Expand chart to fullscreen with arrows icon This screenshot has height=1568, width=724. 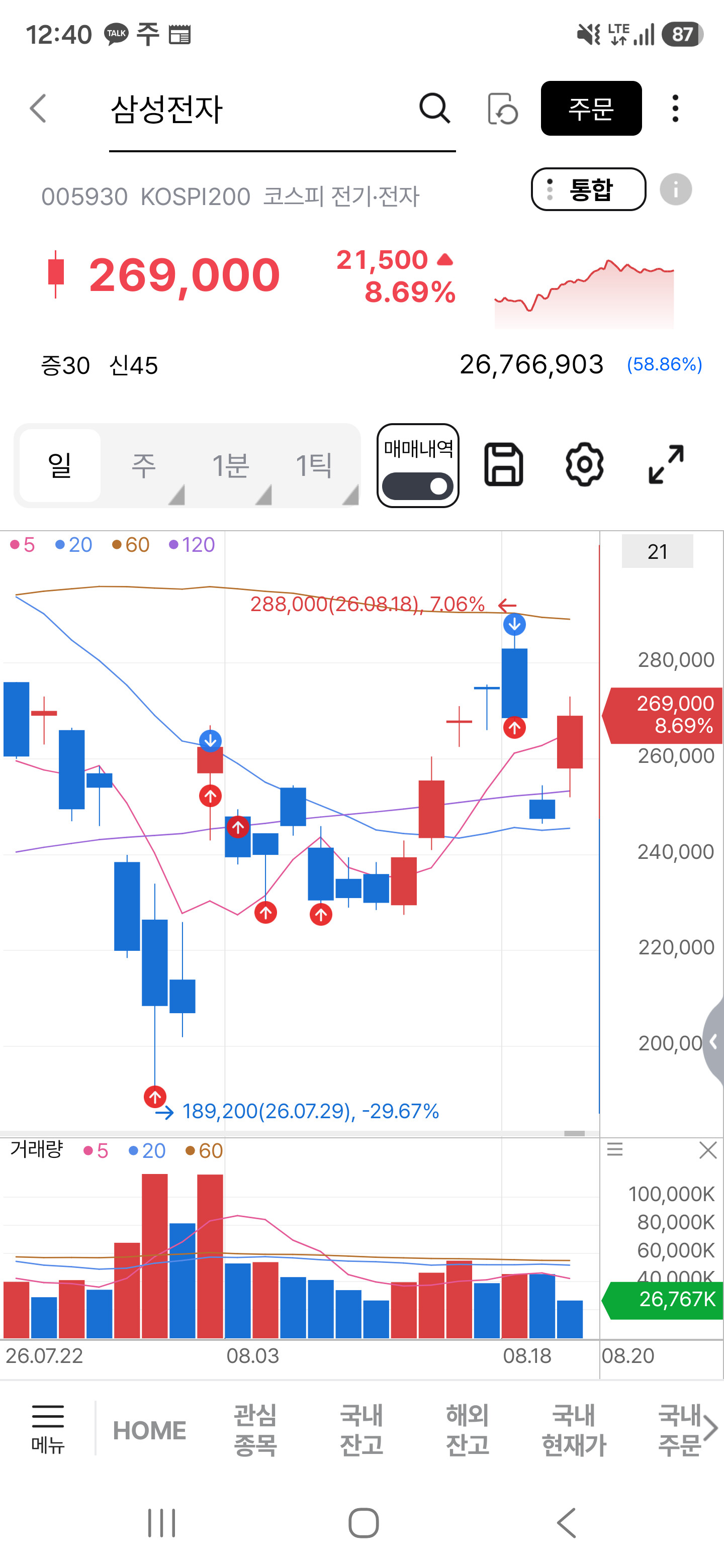[666, 464]
